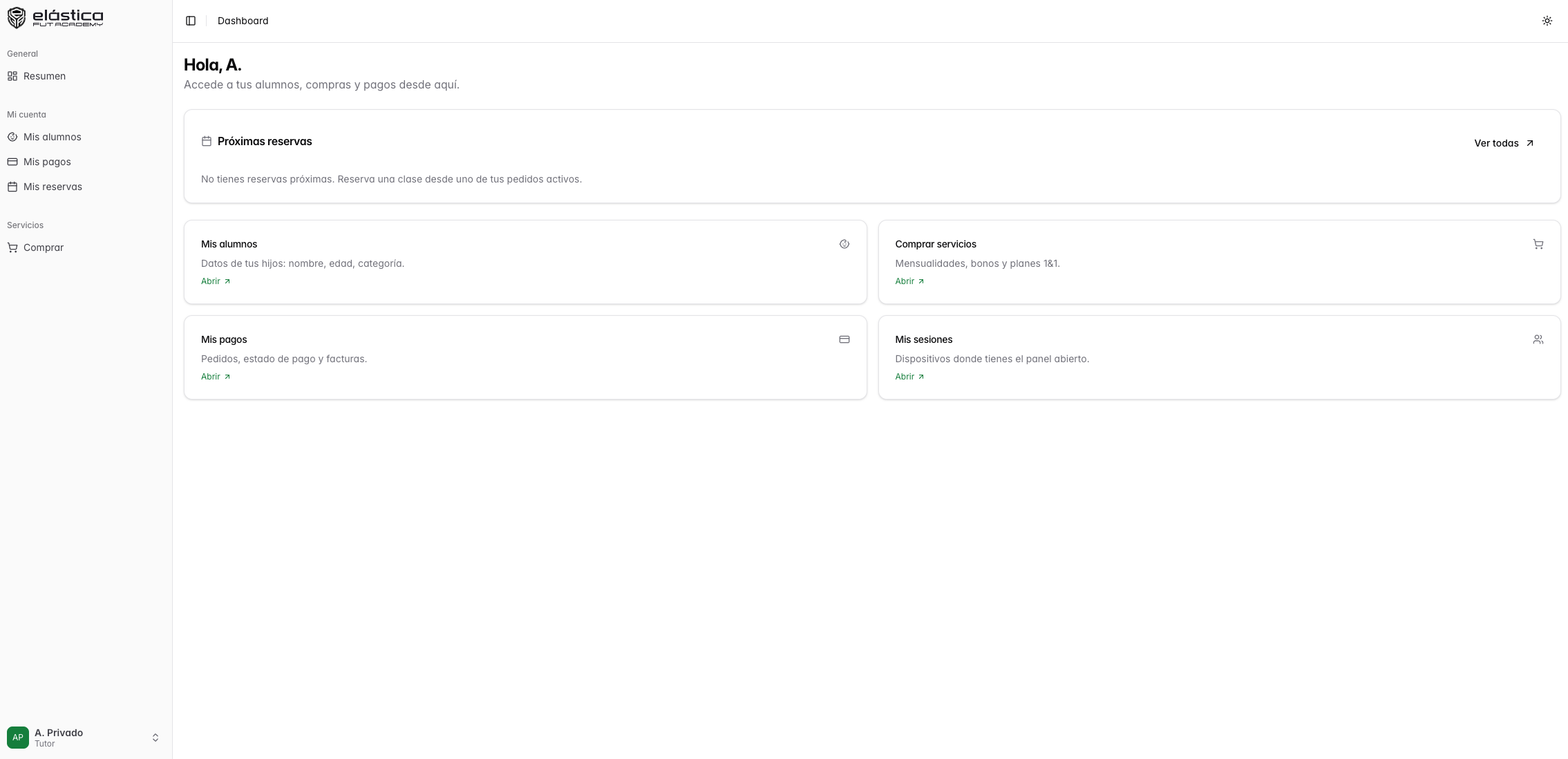The height and width of the screenshot is (759, 1568).
Task: Click the Elástica Fut Academy logo
Action: (x=55, y=18)
